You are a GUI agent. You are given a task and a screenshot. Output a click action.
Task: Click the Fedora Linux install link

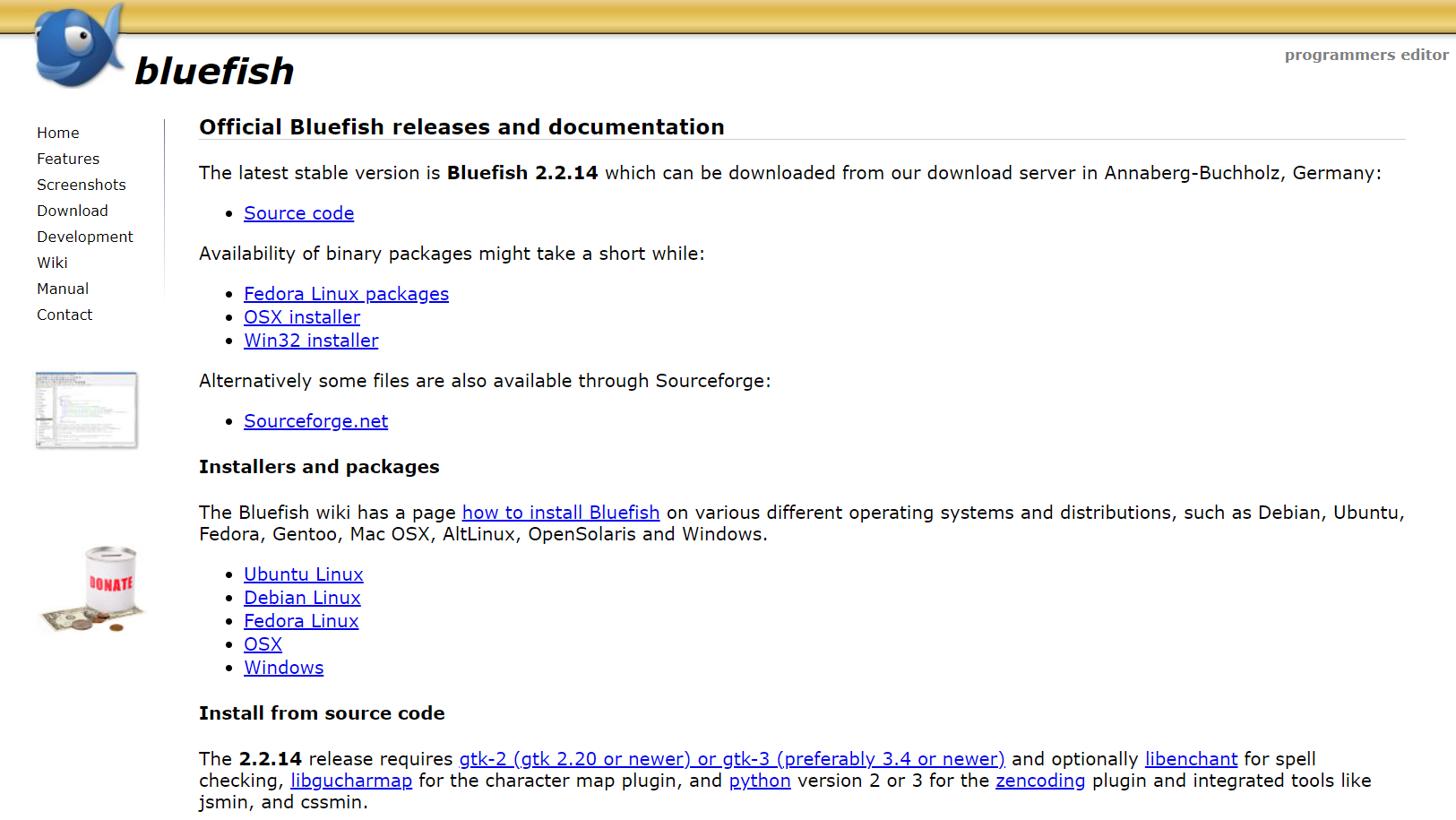point(301,621)
